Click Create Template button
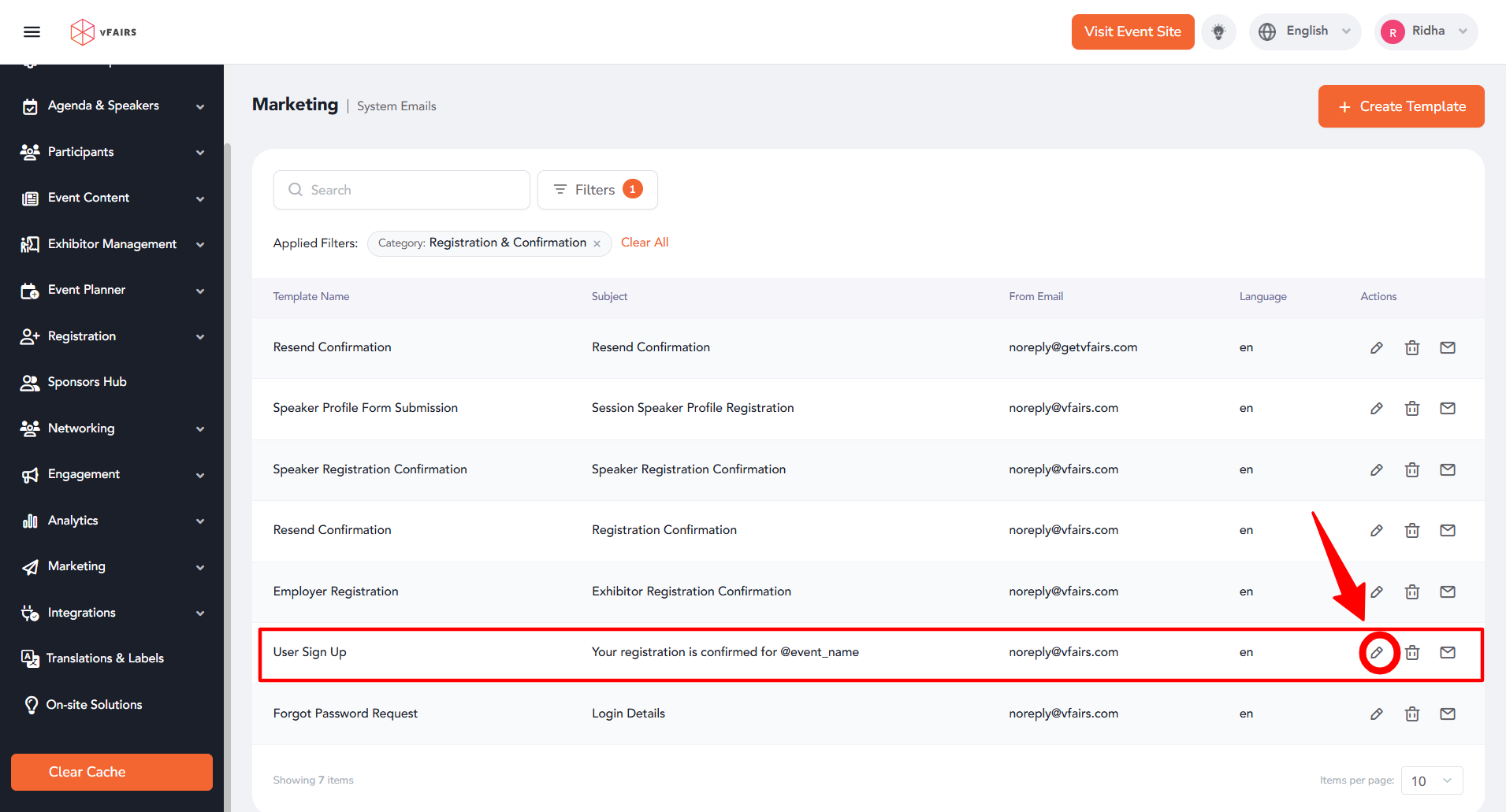The width and height of the screenshot is (1506, 812). pyautogui.click(x=1401, y=106)
